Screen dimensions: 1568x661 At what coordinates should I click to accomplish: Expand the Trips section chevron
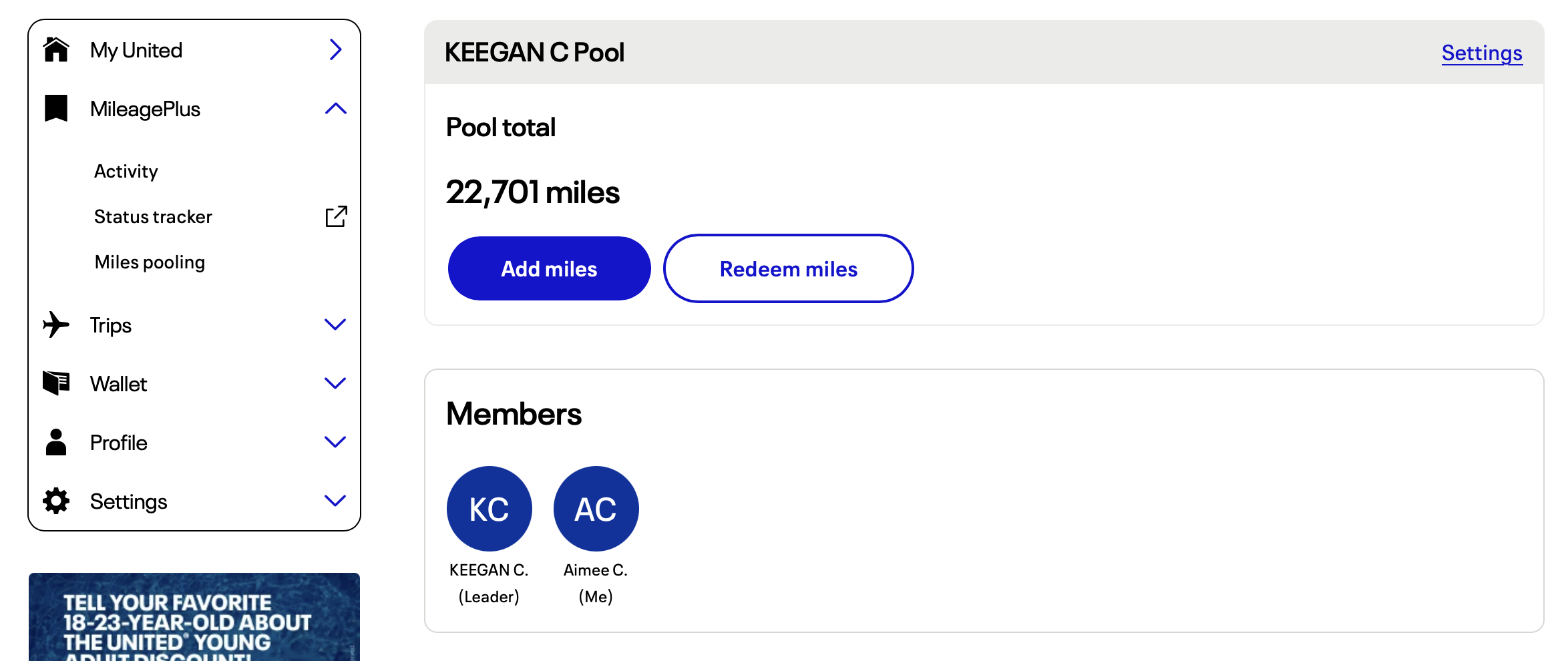point(335,324)
